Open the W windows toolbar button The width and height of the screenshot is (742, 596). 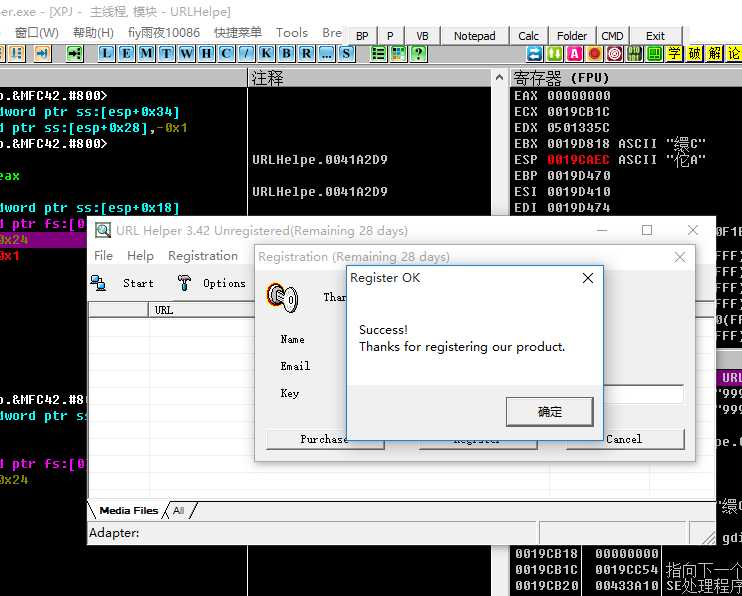point(186,53)
